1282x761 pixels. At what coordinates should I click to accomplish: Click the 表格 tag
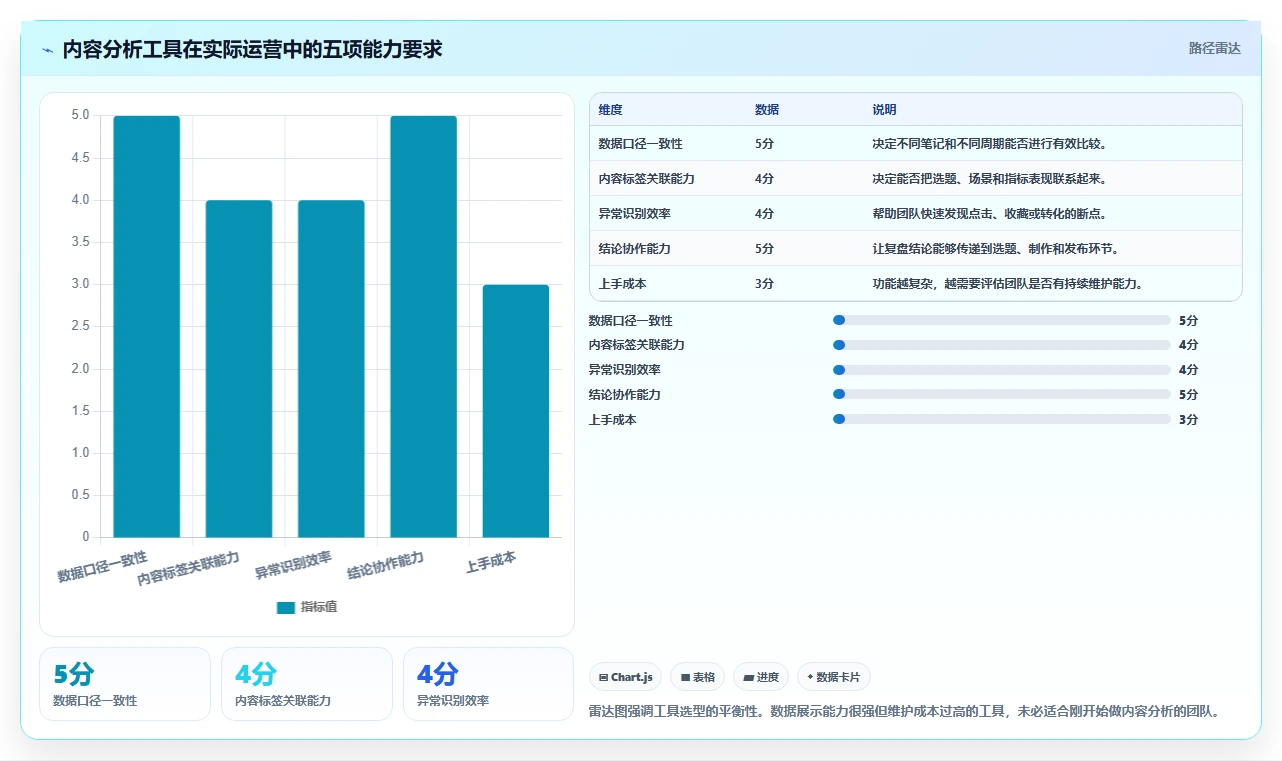[x=697, y=677]
